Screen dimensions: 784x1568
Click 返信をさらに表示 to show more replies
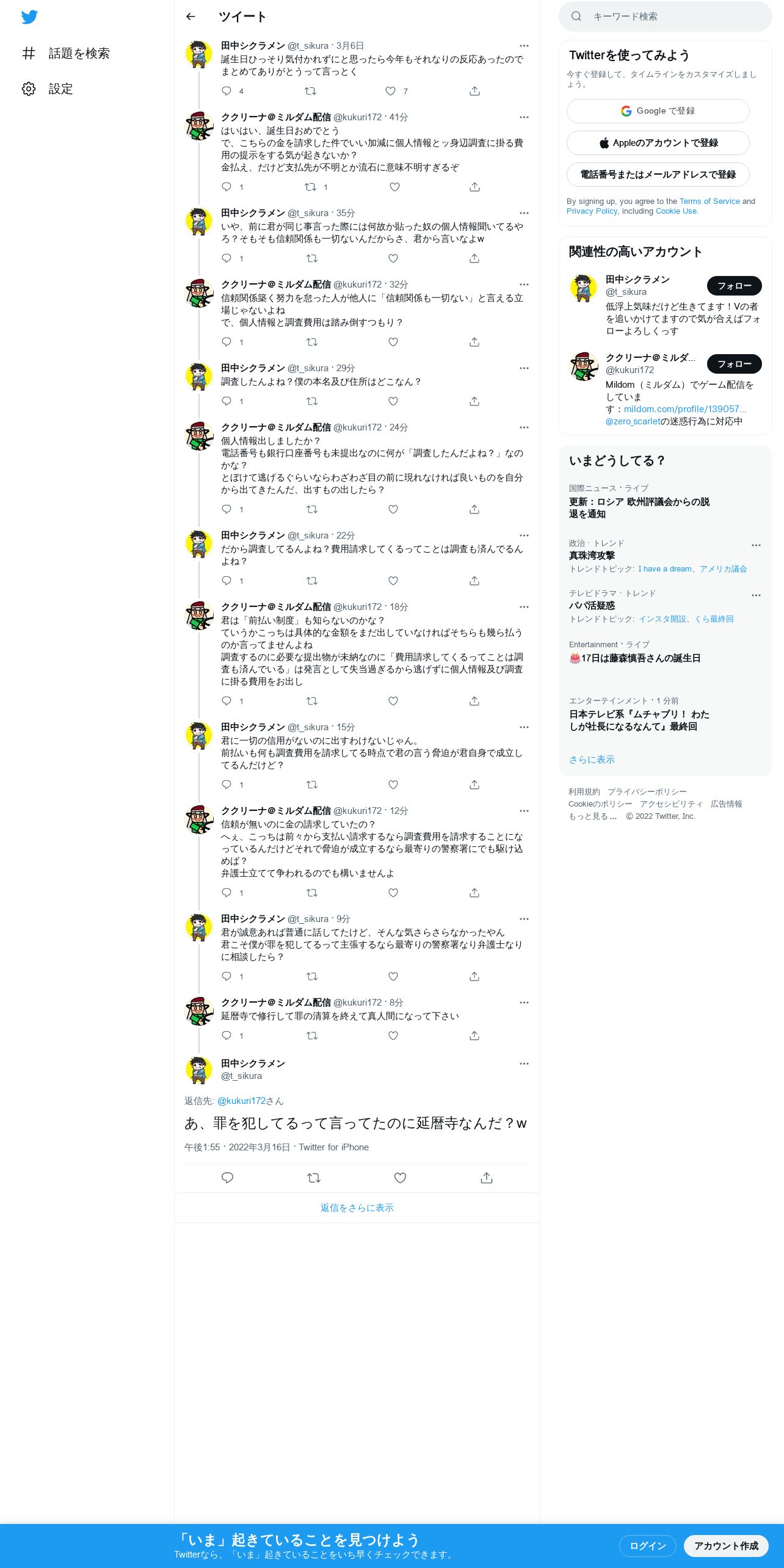357,1208
